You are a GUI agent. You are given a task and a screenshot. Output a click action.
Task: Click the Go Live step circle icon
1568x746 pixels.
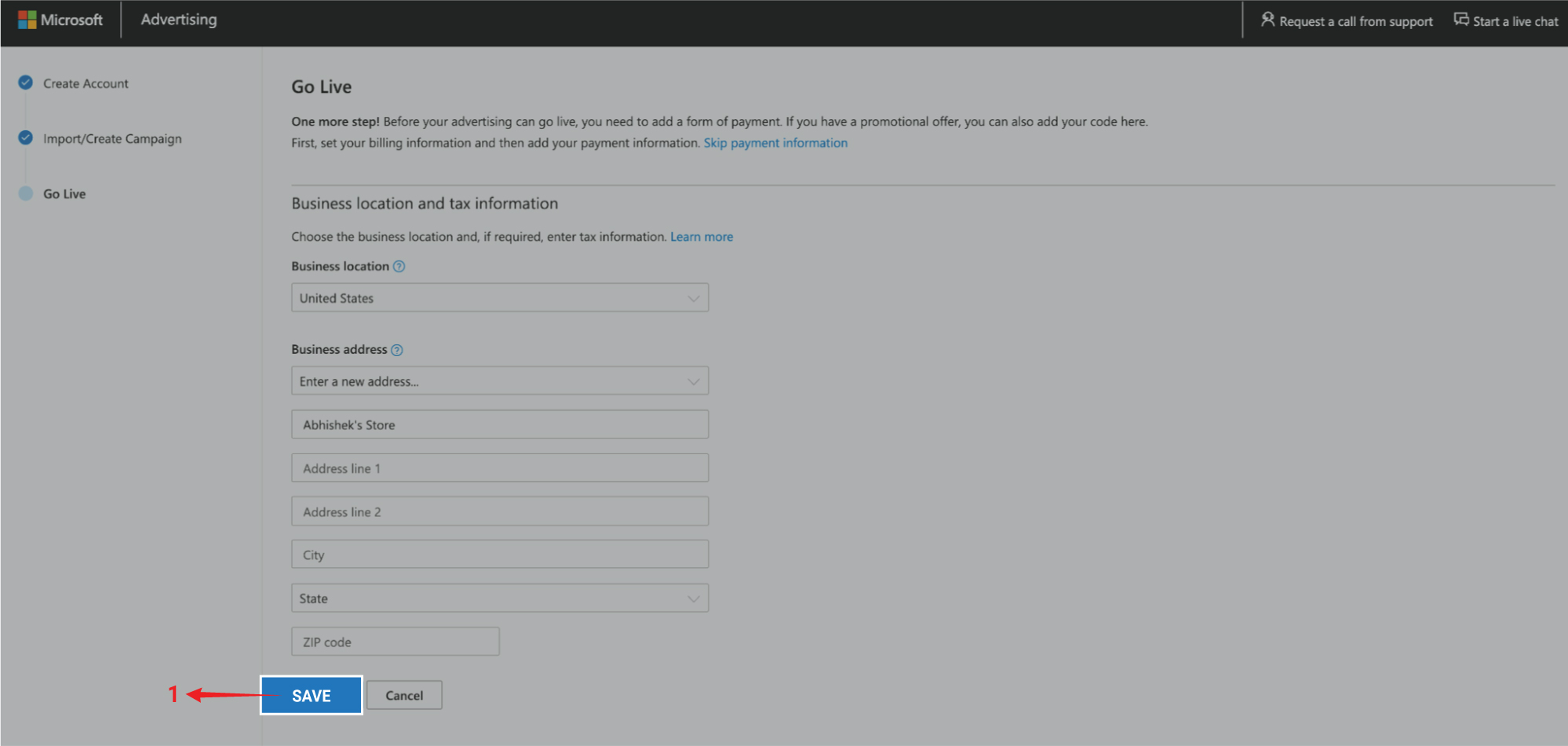click(26, 193)
